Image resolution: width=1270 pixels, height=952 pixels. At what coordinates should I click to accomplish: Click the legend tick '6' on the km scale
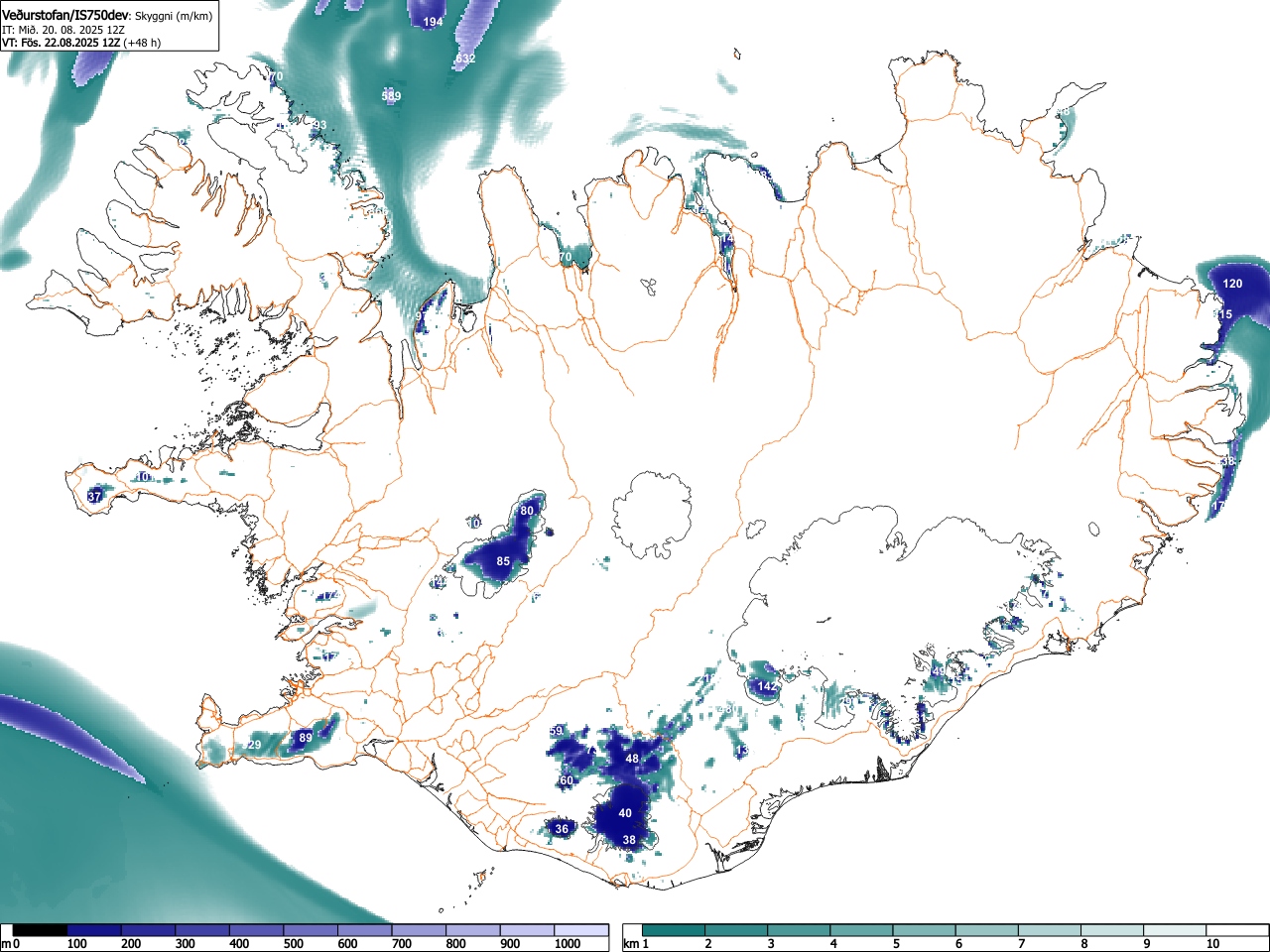pos(958,944)
